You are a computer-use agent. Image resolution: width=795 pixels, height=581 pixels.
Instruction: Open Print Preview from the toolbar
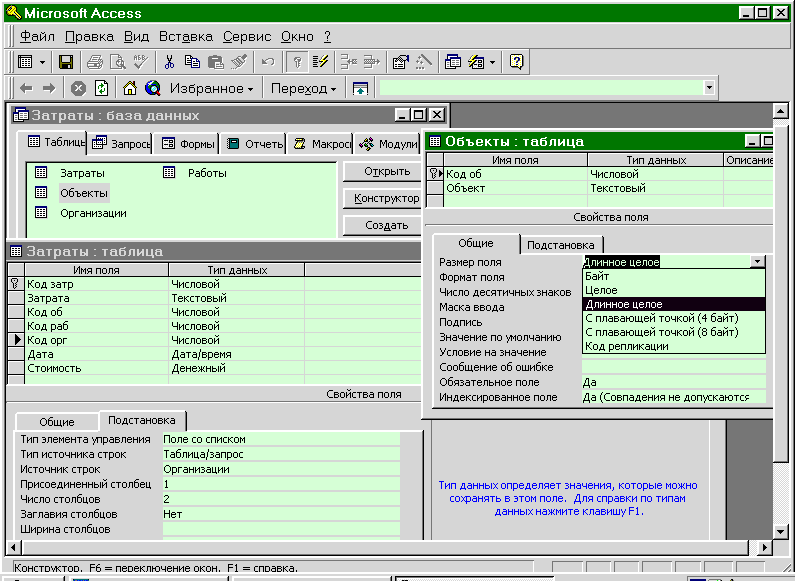118,62
